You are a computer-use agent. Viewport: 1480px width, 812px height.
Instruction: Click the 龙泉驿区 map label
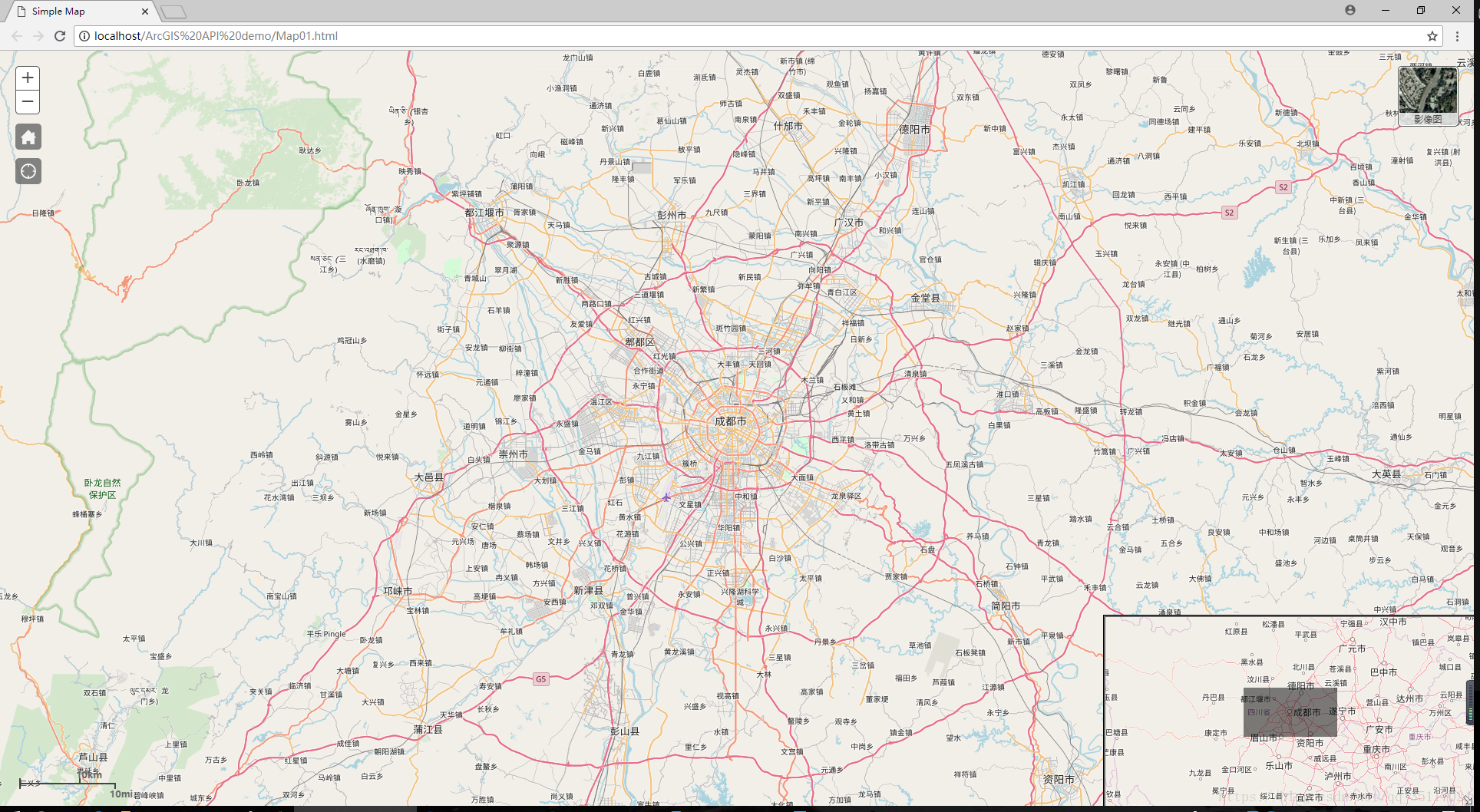click(846, 496)
